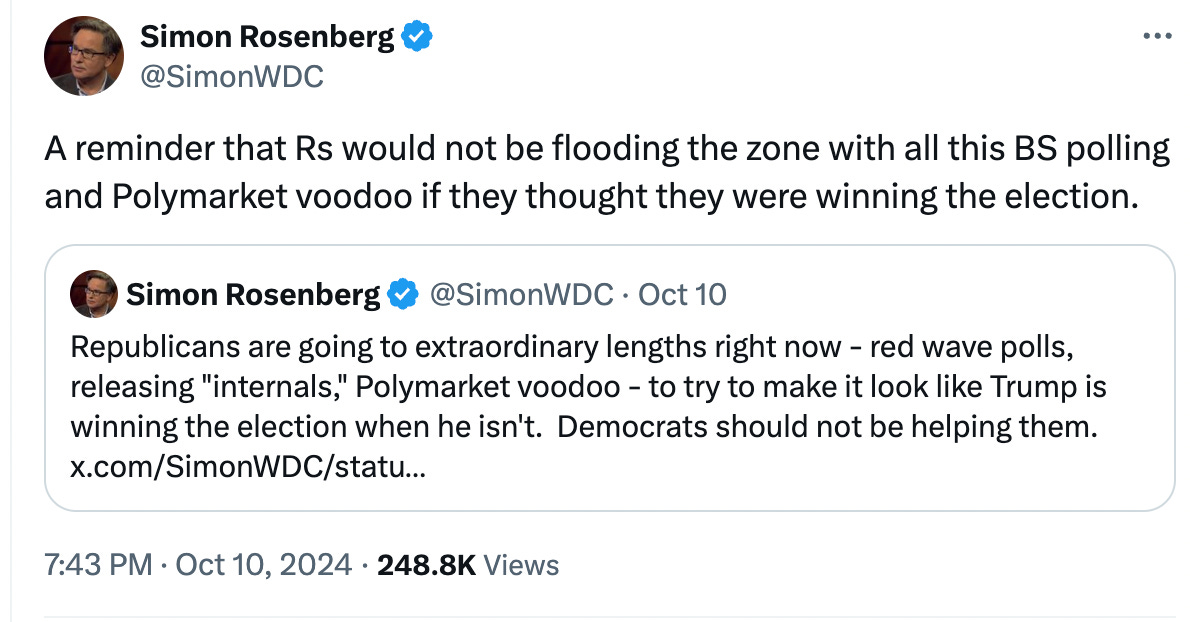This screenshot has height=622, width=1190.
Task: Click the avatar inside the quoted tweet
Action: tap(94, 293)
